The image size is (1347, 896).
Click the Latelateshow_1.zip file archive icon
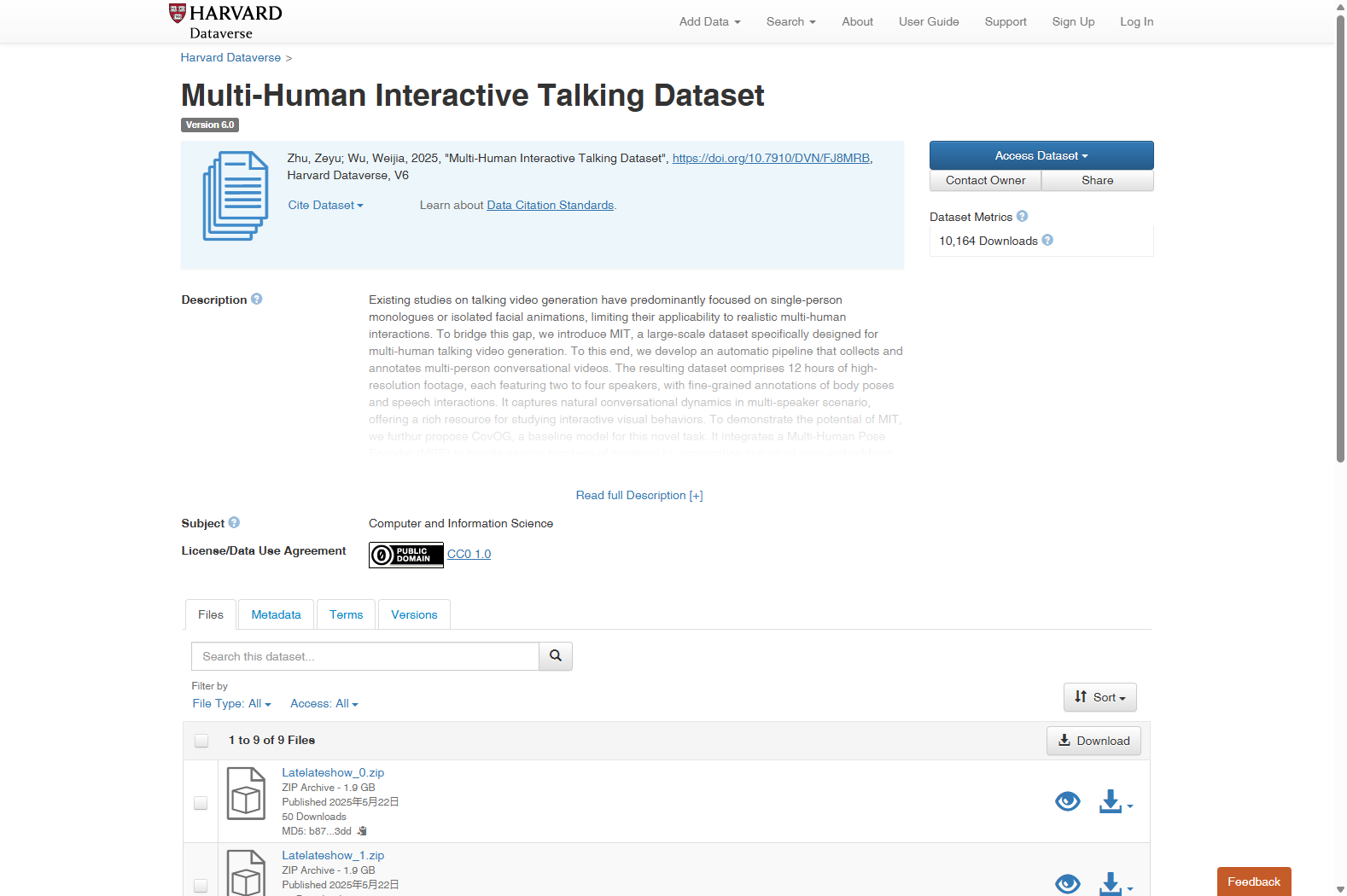tap(246, 873)
